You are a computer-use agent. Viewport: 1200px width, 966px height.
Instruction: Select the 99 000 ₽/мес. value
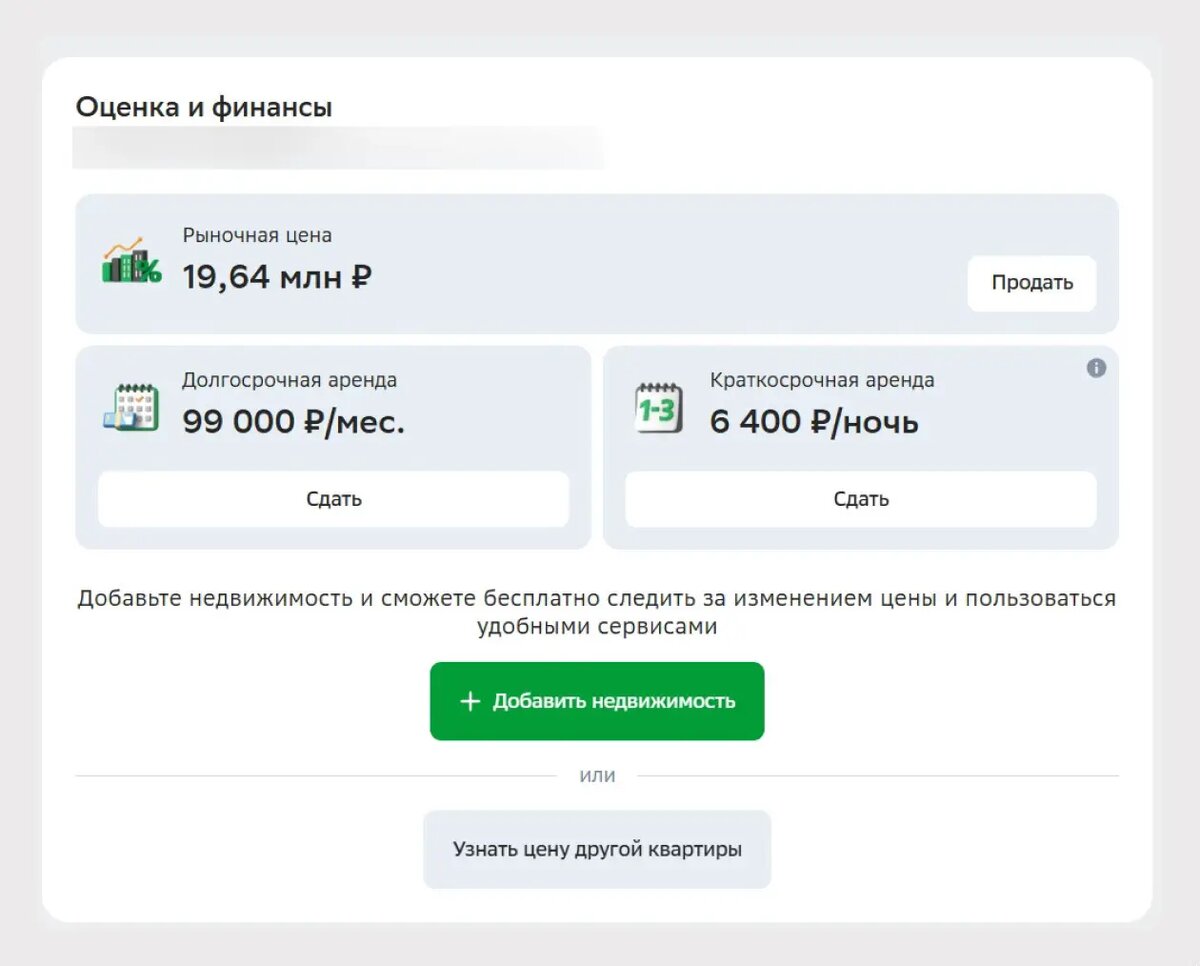pos(294,422)
